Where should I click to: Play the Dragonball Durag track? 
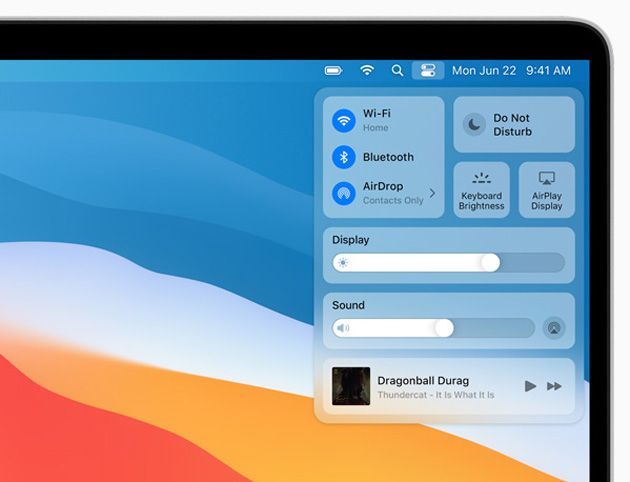[530, 386]
